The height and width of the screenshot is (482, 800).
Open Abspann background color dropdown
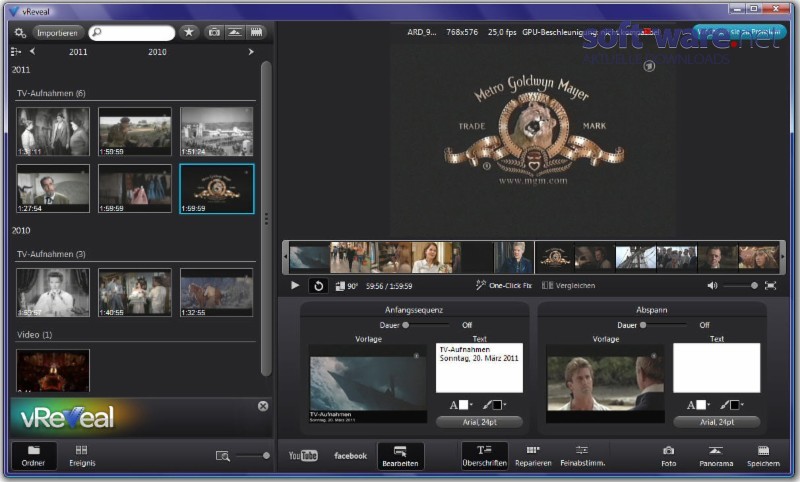pos(732,405)
